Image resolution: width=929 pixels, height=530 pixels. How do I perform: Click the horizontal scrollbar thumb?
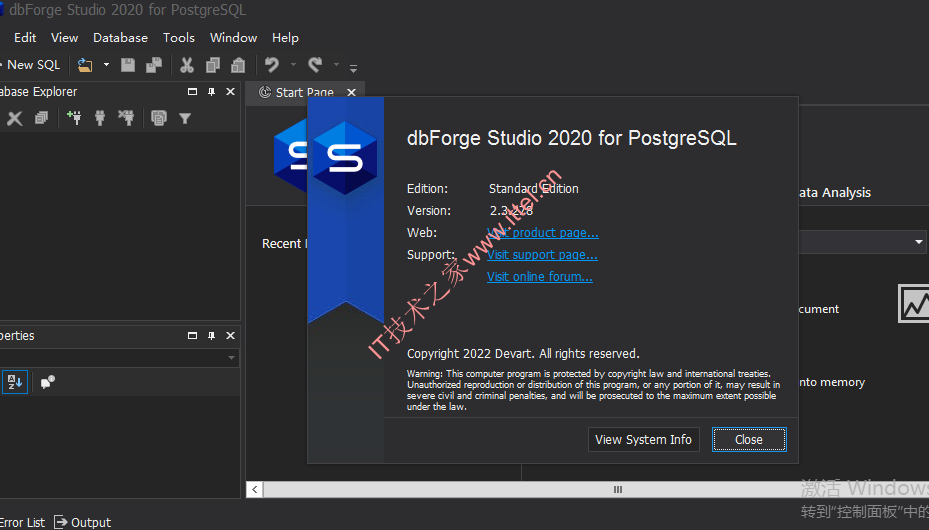coord(596,489)
